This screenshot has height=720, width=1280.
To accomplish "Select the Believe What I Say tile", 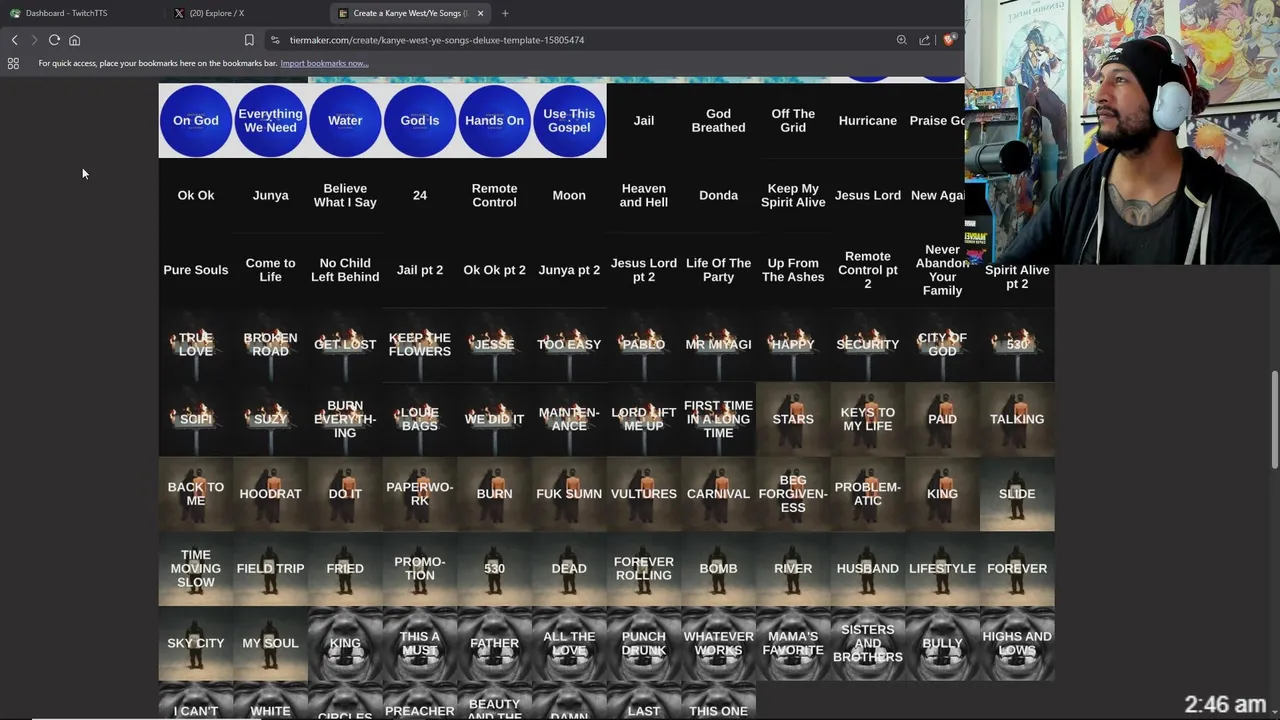I will click(345, 195).
